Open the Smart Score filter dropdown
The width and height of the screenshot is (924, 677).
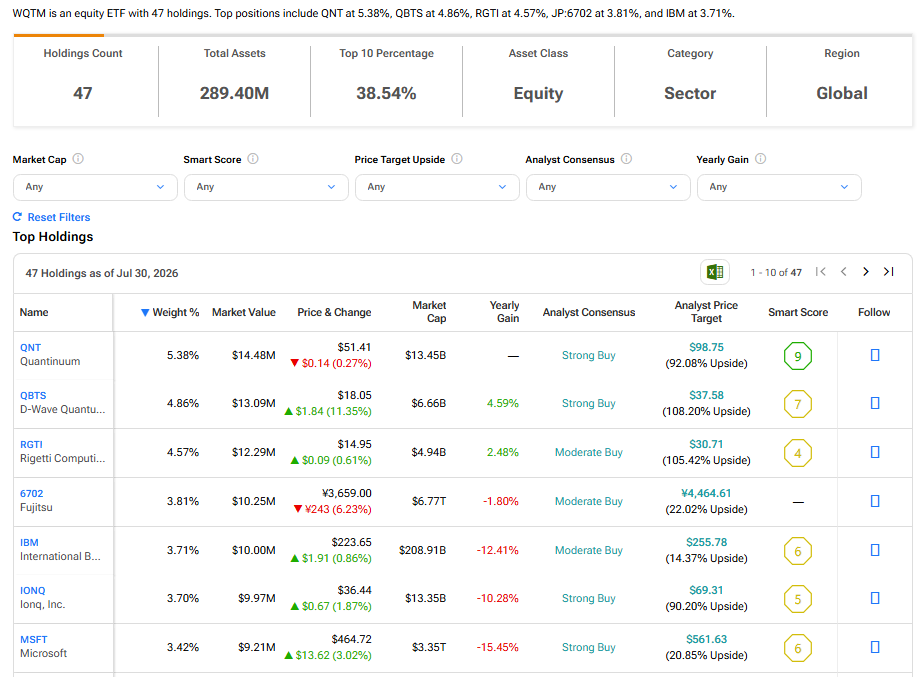point(266,187)
